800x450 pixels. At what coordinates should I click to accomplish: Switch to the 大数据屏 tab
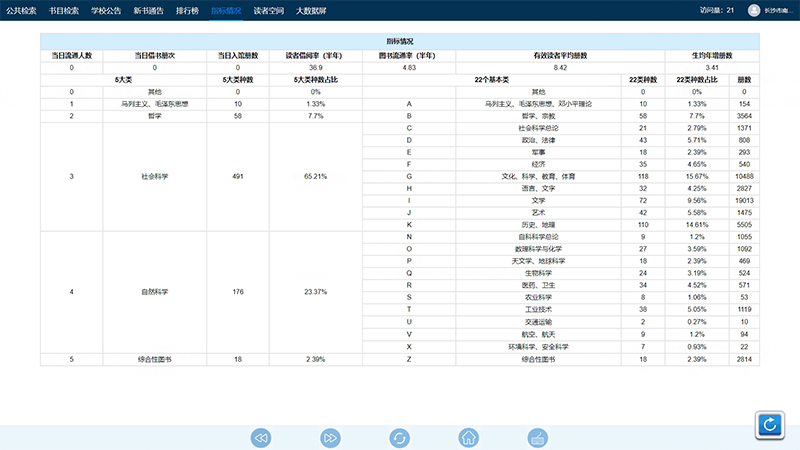(310, 10)
